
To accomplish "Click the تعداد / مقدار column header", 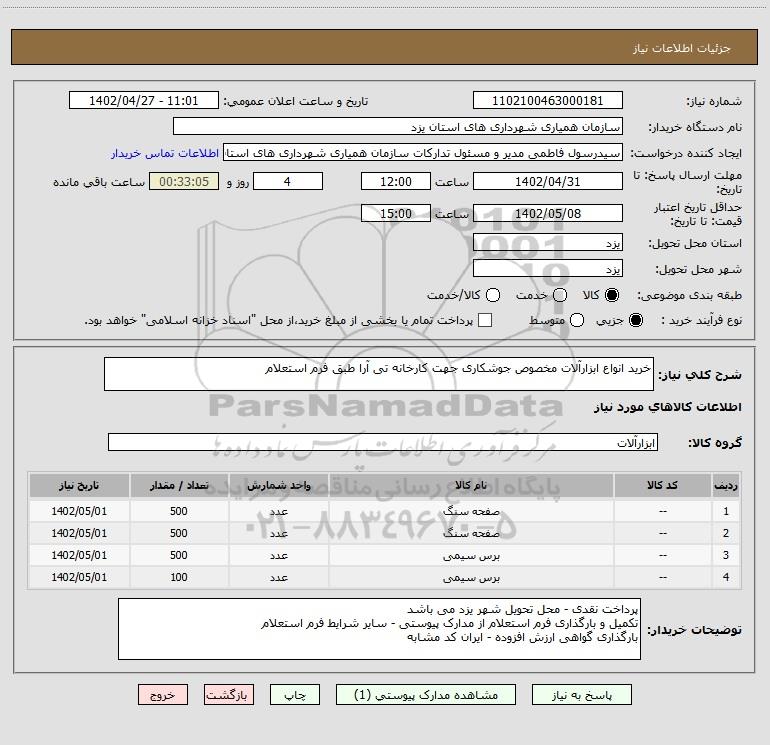I will point(179,485).
